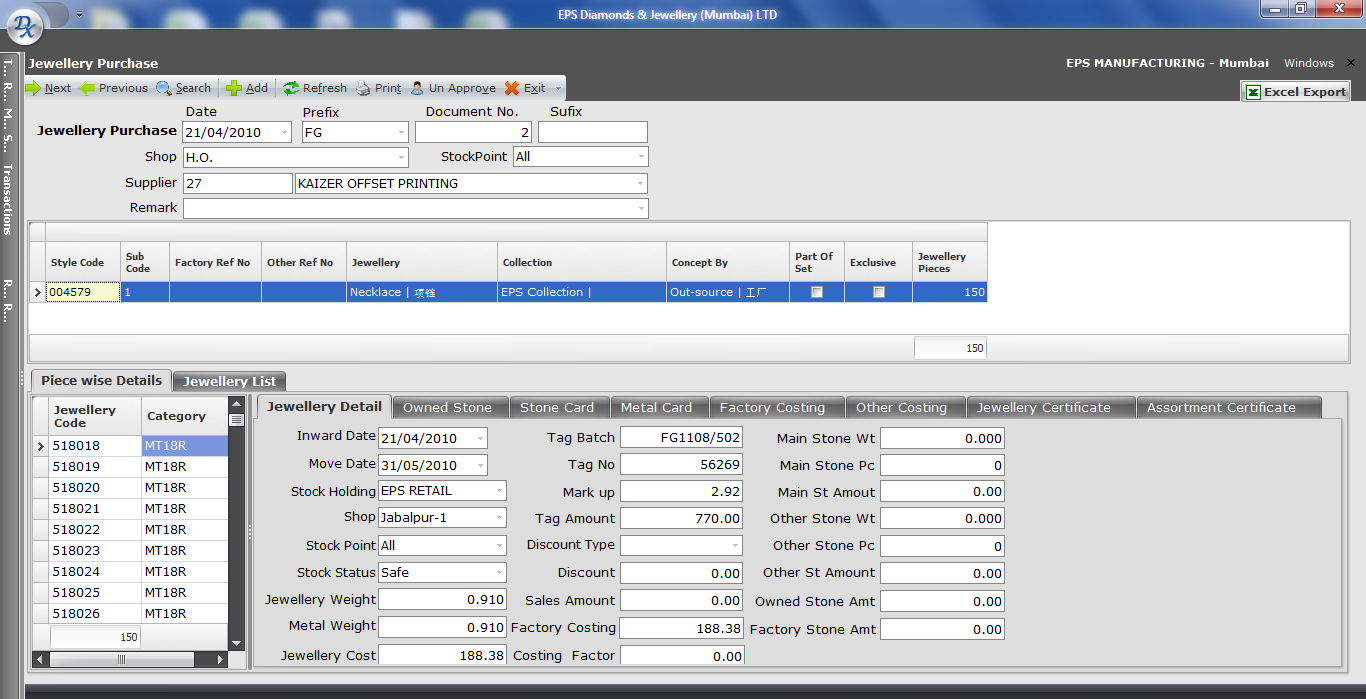The width and height of the screenshot is (1366, 699).
Task: Open the Stone Card tab
Action: click(x=557, y=408)
